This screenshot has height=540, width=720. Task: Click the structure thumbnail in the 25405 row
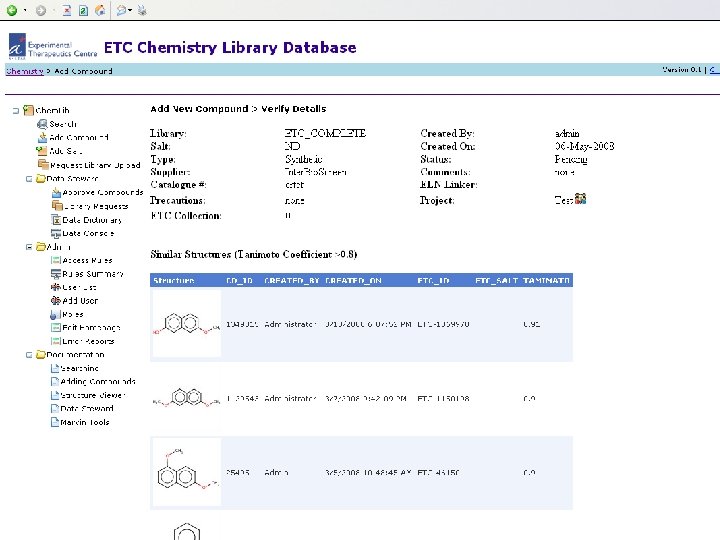coord(186,472)
